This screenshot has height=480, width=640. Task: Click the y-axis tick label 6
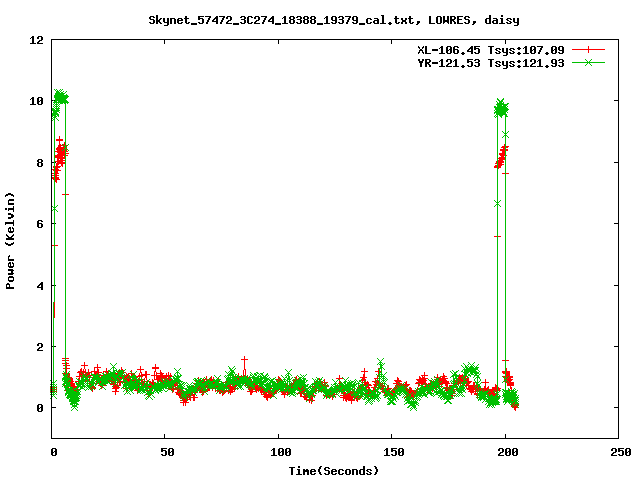(40, 224)
